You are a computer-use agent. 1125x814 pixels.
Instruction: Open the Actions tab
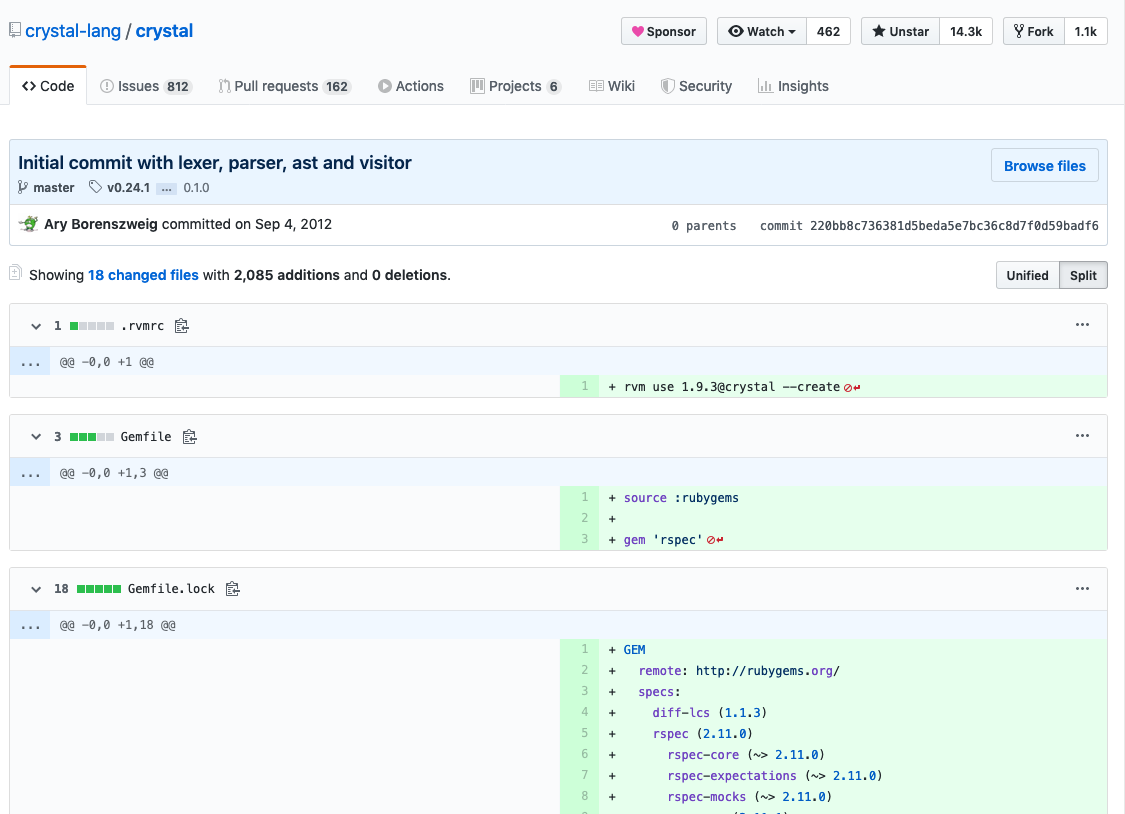[x=411, y=86]
